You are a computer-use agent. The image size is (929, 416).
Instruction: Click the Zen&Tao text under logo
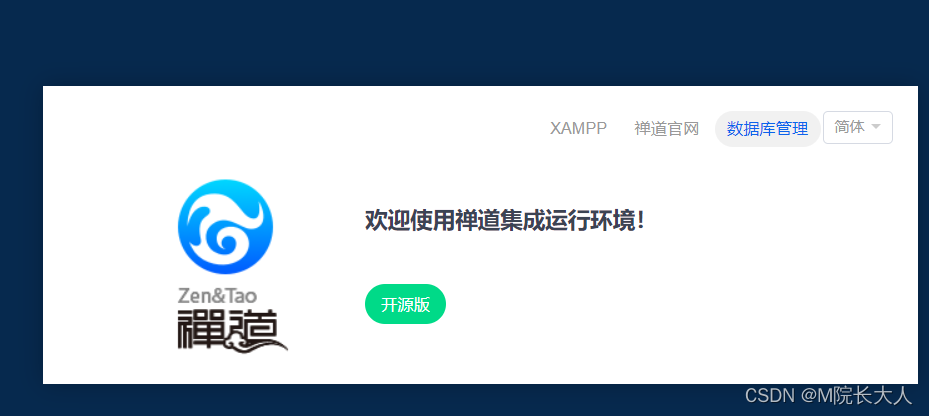(x=217, y=295)
